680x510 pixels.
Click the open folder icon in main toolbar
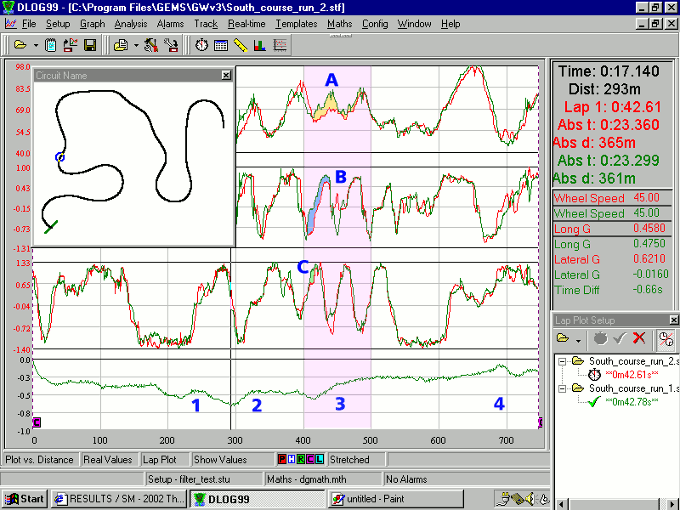(19, 45)
